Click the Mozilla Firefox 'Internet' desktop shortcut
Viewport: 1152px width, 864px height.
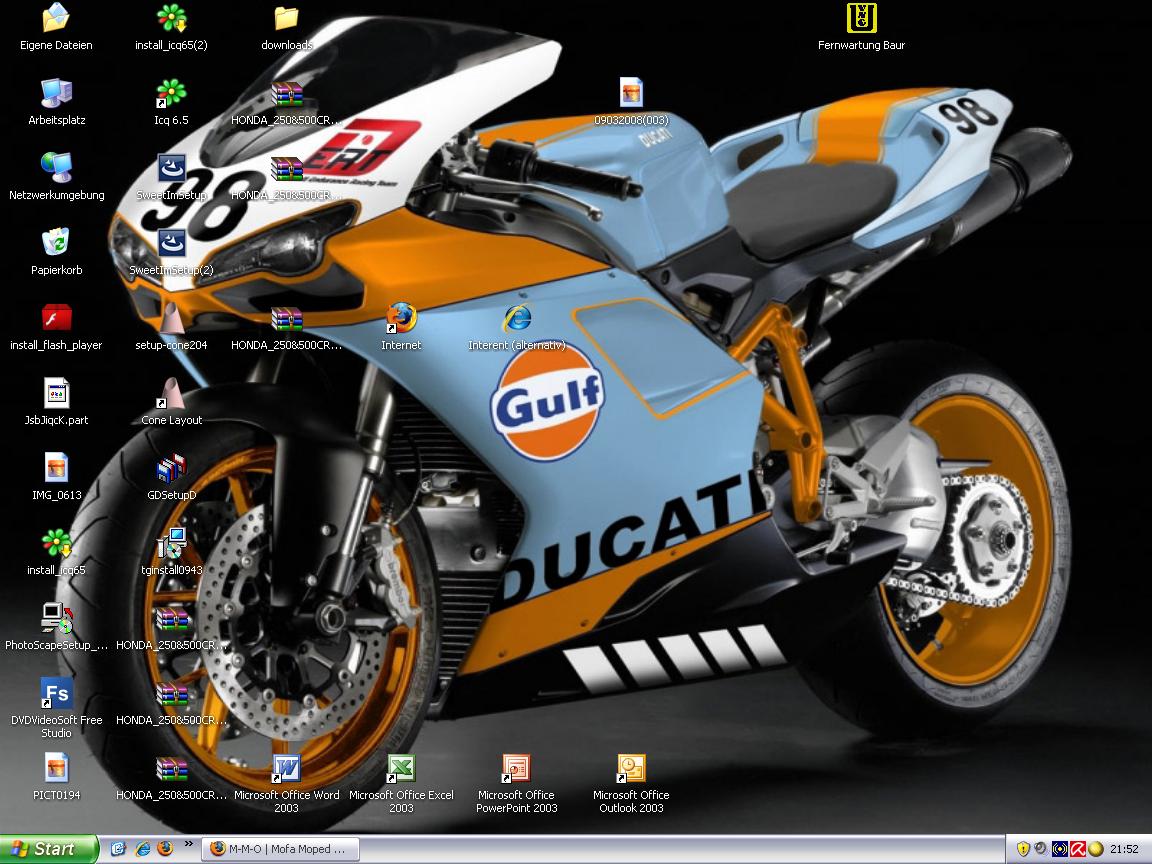[x=401, y=319]
